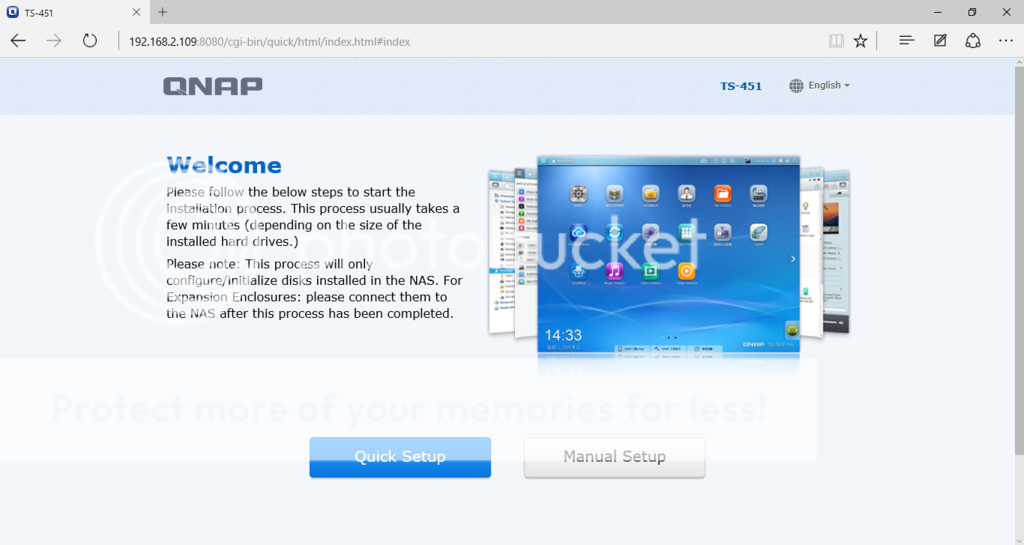Choose Manual Setup
Screen dimensions: 1024x545
(614, 457)
